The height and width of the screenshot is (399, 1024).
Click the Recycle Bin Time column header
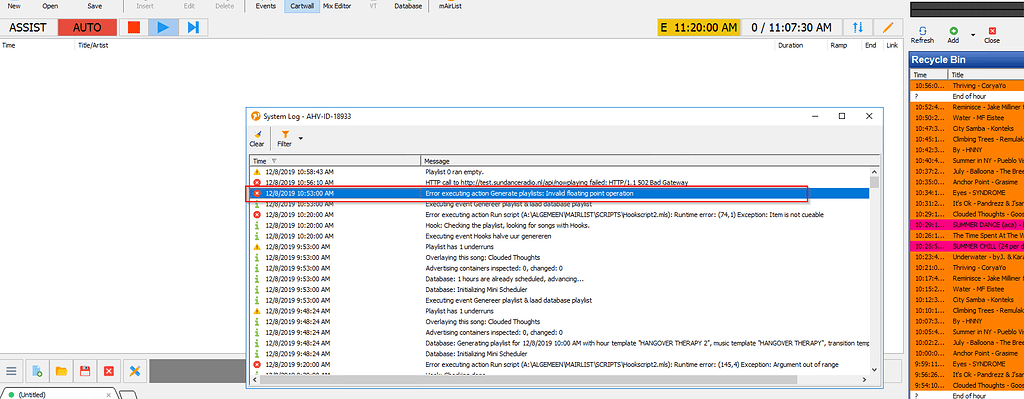[x=929, y=75]
